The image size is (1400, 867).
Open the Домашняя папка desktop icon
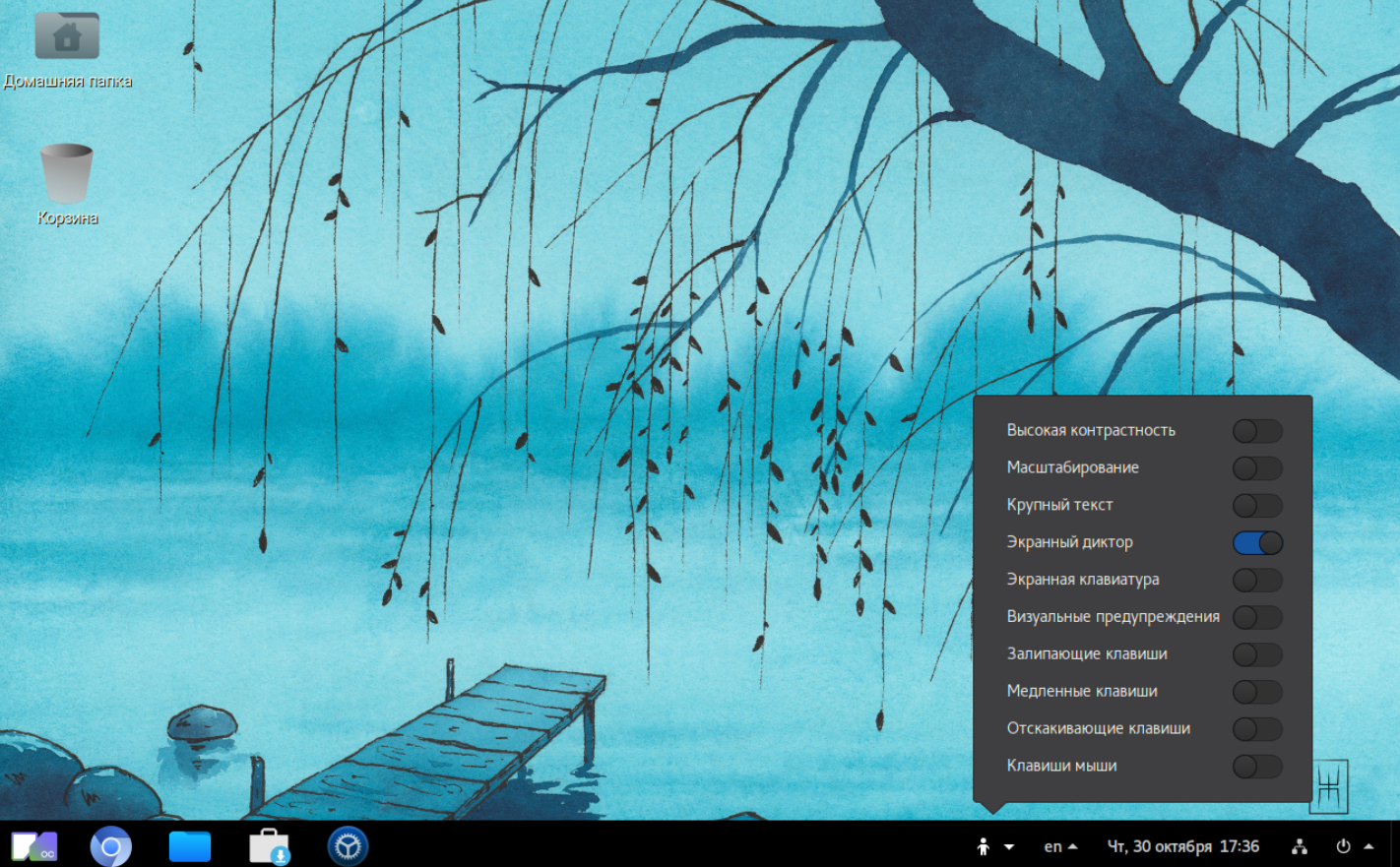67,37
